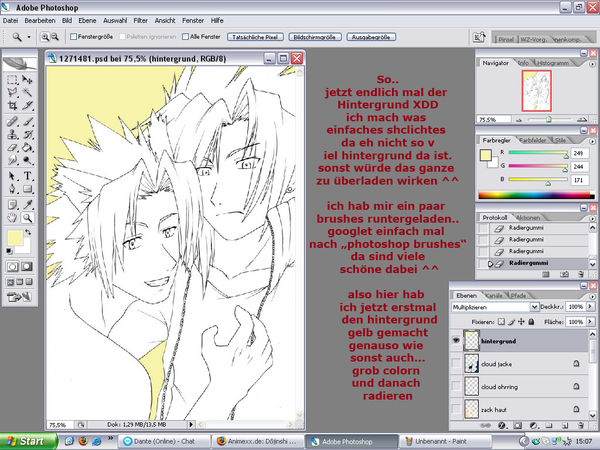The image size is (600, 450).
Task: Open document status bar info arrow
Action: point(191,424)
